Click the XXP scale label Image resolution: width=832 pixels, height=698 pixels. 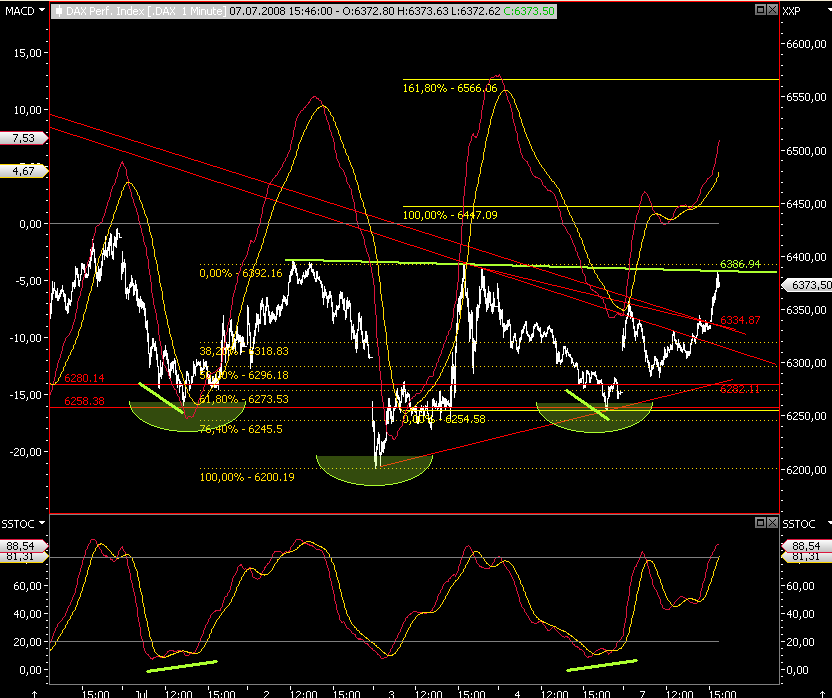pyautogui.click(x=791, y=11)
